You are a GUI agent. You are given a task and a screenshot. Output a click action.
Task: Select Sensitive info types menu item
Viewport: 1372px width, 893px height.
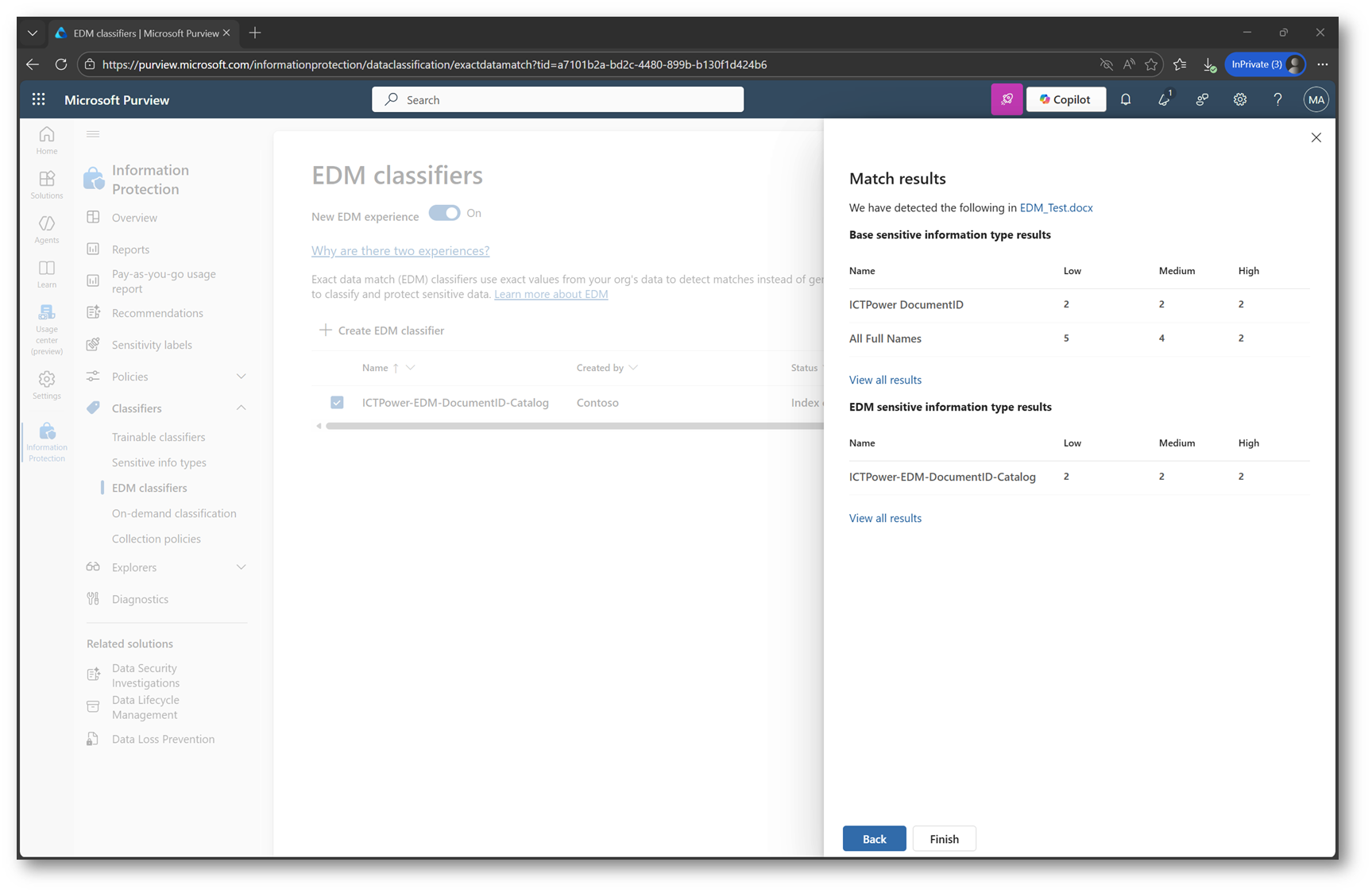(159, 462)
